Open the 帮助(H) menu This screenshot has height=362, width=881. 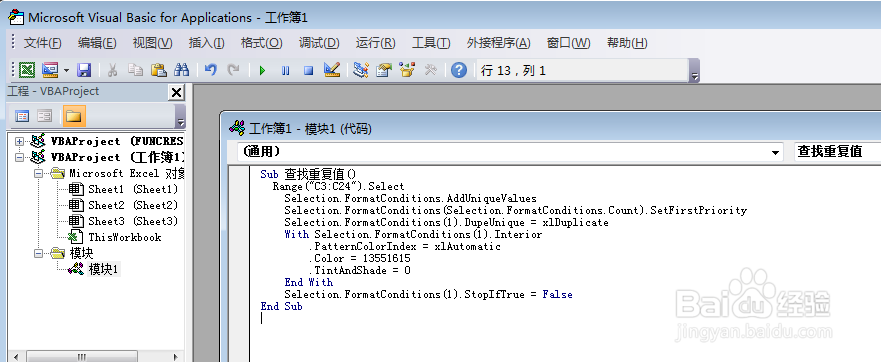coord(627,43)
